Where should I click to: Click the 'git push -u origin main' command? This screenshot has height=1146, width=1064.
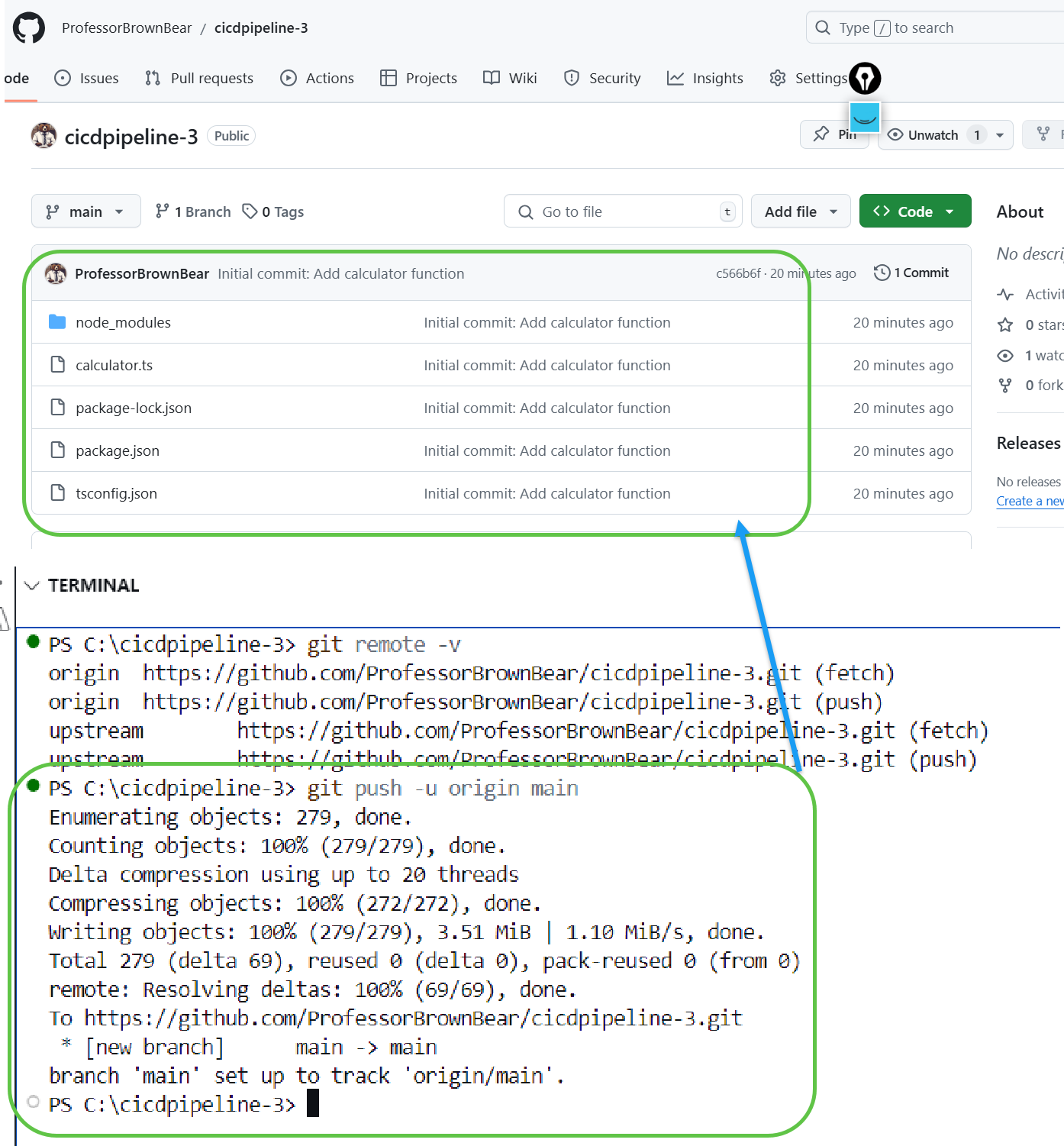coord(443,788)
